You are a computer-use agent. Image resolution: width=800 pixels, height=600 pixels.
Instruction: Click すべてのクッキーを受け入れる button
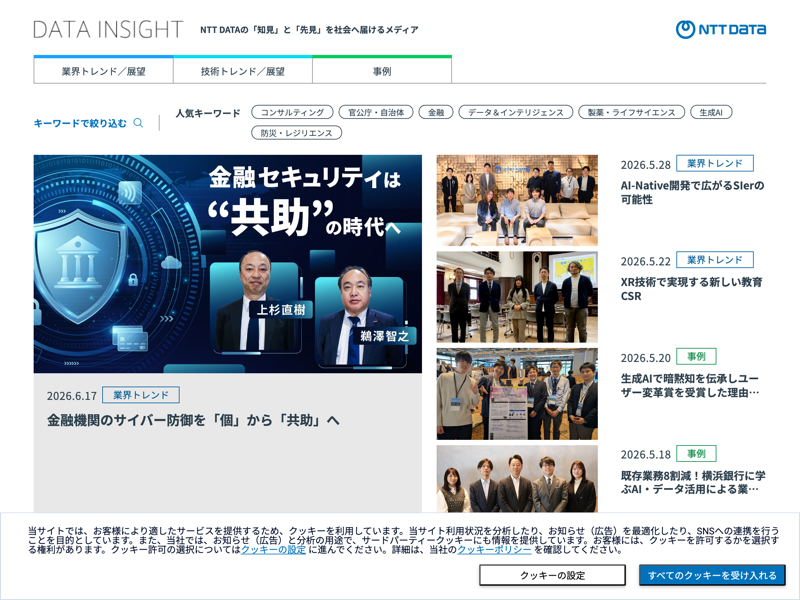pyautogui.click(x=712, y=575)
